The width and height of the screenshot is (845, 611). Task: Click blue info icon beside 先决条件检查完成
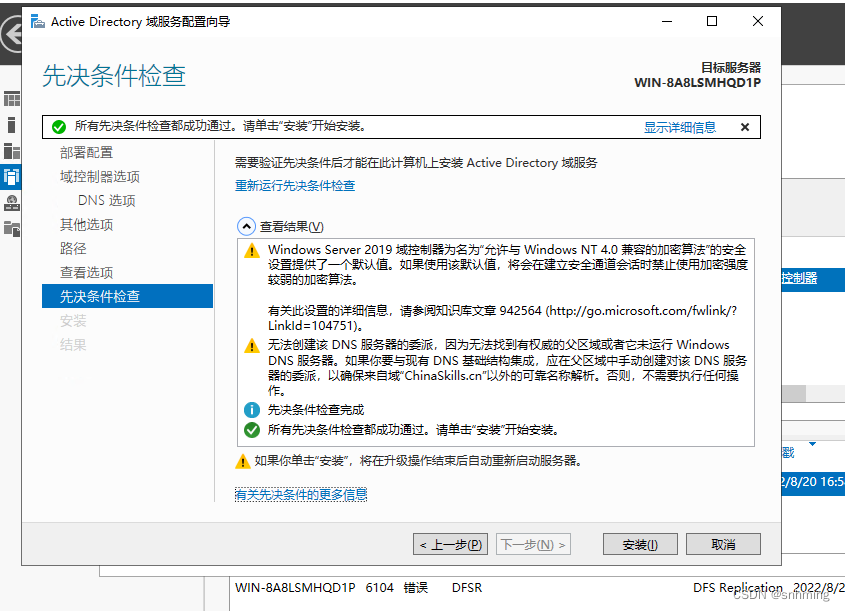(x=252, y=410)
